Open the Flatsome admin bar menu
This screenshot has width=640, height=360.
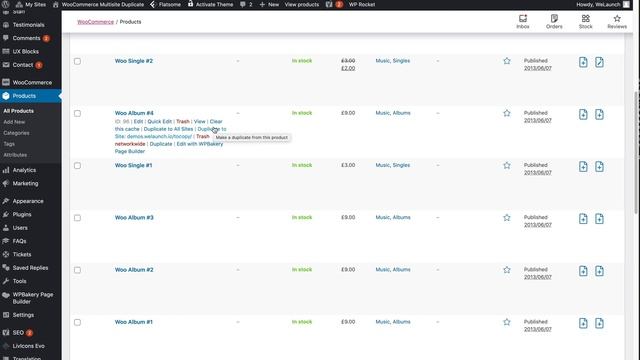[165, 4]
